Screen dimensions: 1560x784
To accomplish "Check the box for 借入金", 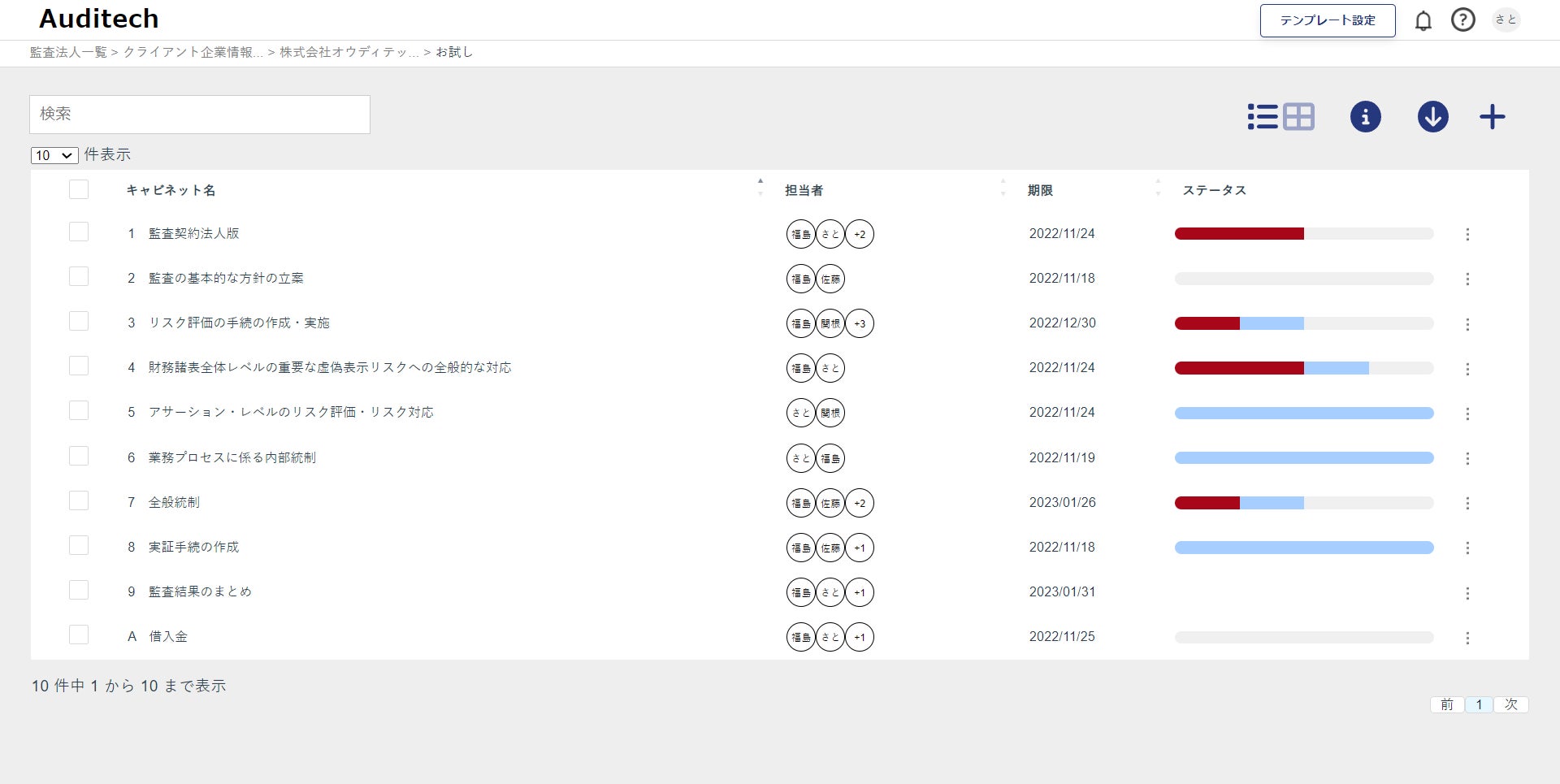I will [x=79, y=635].
